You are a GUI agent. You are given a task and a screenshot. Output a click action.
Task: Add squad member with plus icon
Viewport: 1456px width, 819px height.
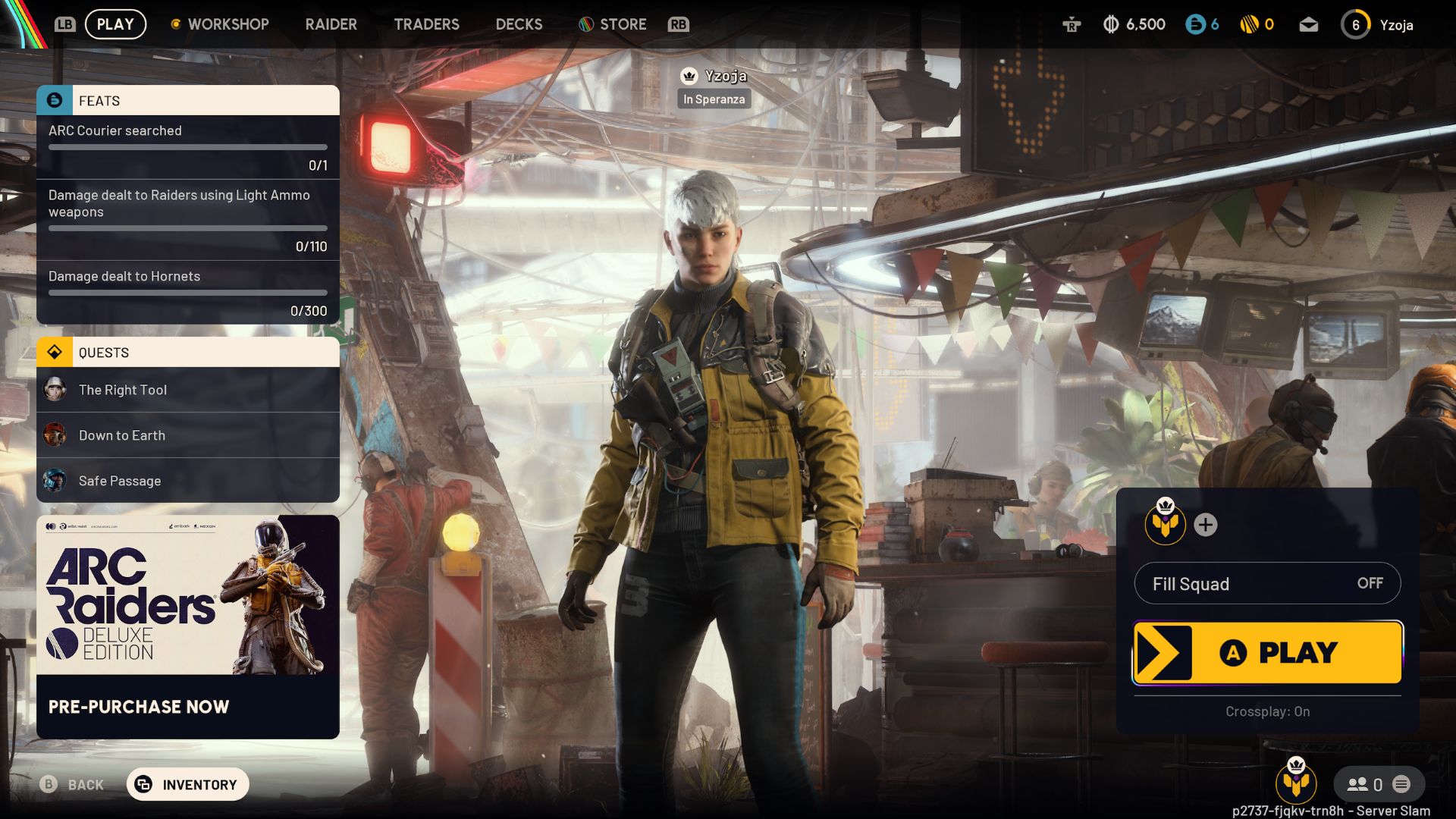[1205, 525]
